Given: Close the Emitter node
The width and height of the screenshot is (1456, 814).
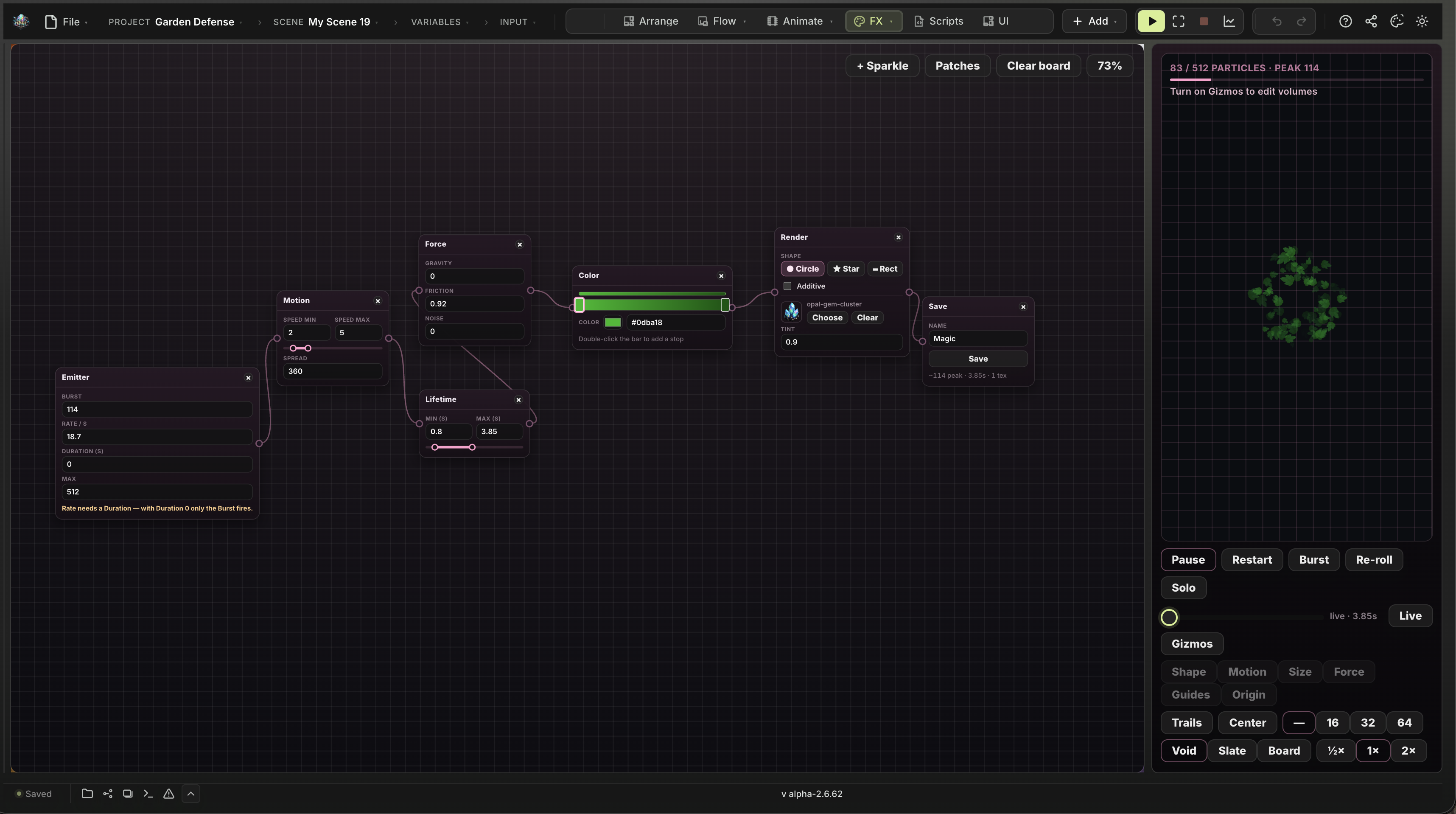Looking at the screenshot, I should coord(248,378).
